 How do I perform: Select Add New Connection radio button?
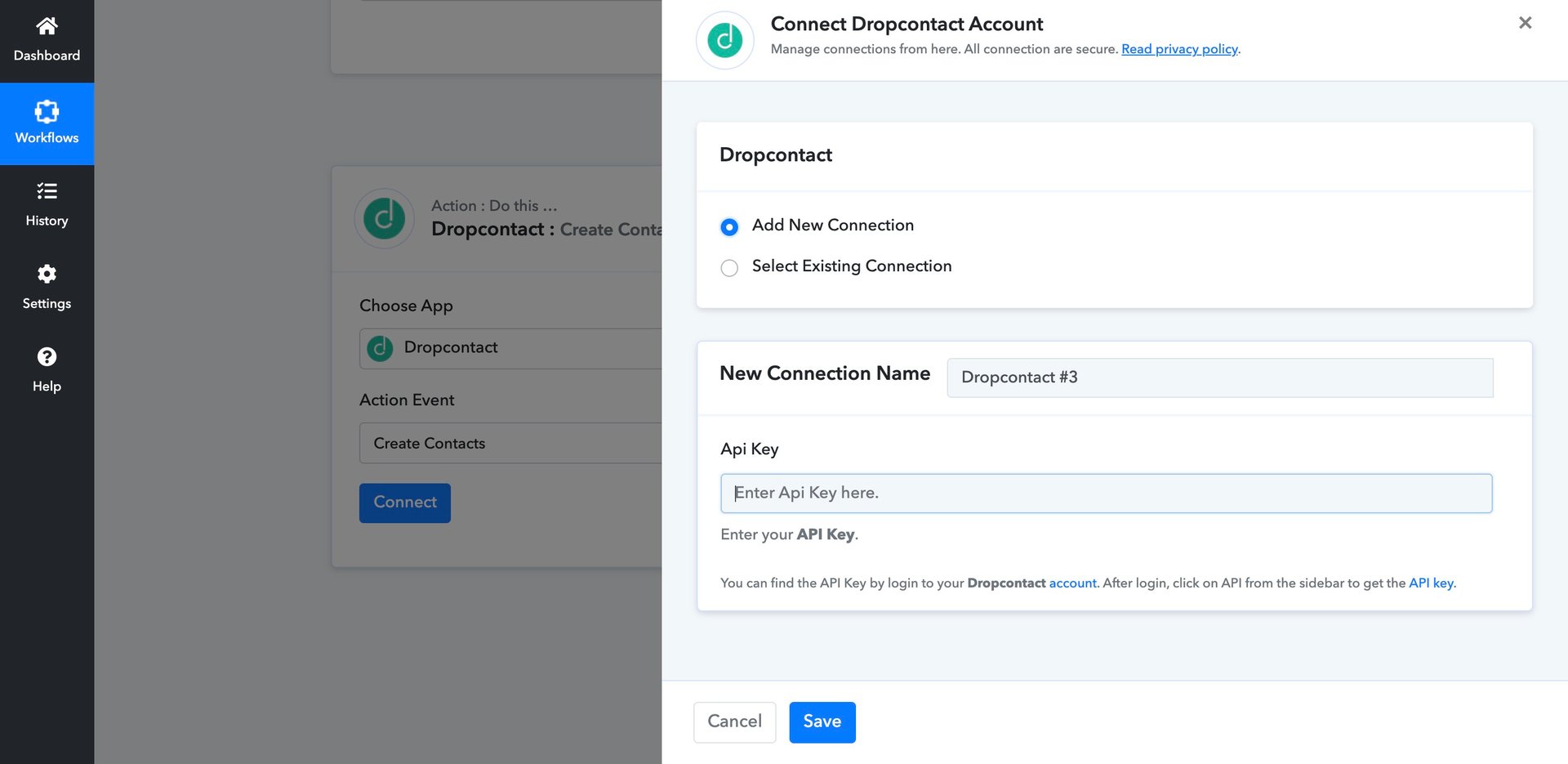[x=729, y=226]
